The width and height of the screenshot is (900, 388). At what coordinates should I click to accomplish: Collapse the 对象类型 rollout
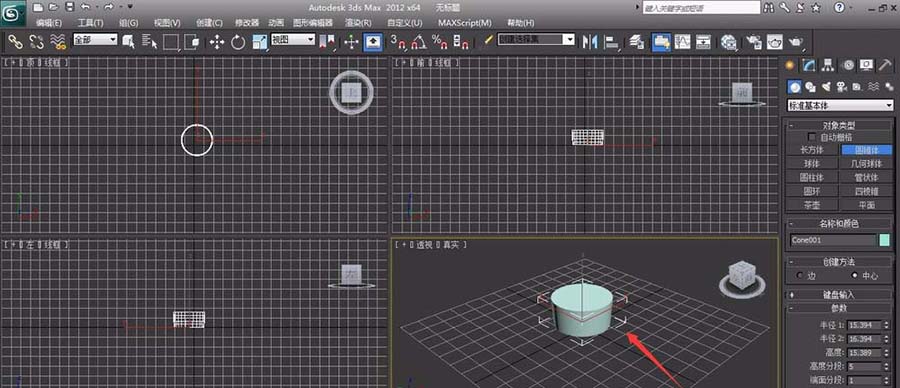(839, 125)
